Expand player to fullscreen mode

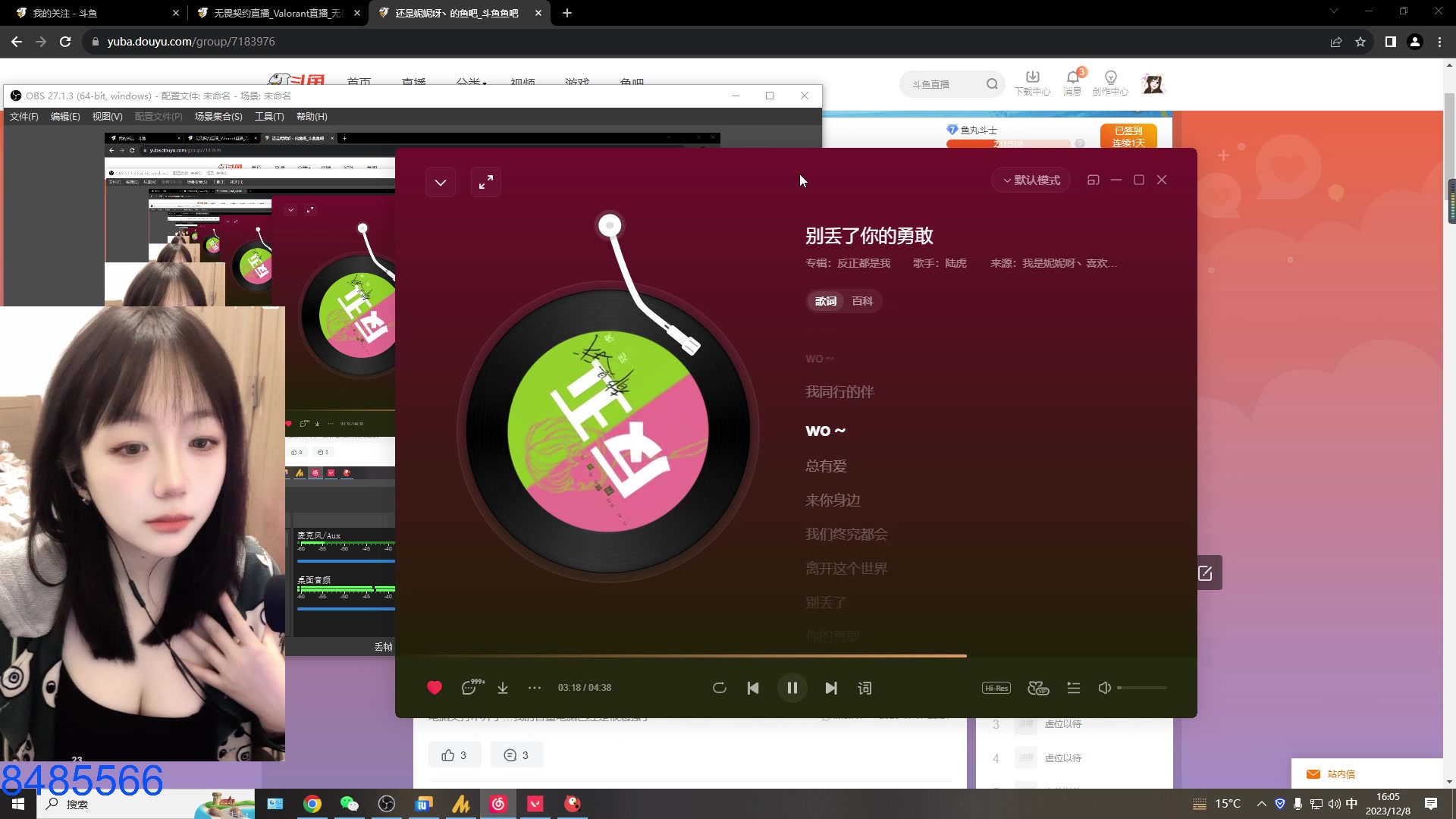pyautogui.click(x=486, y=182)
